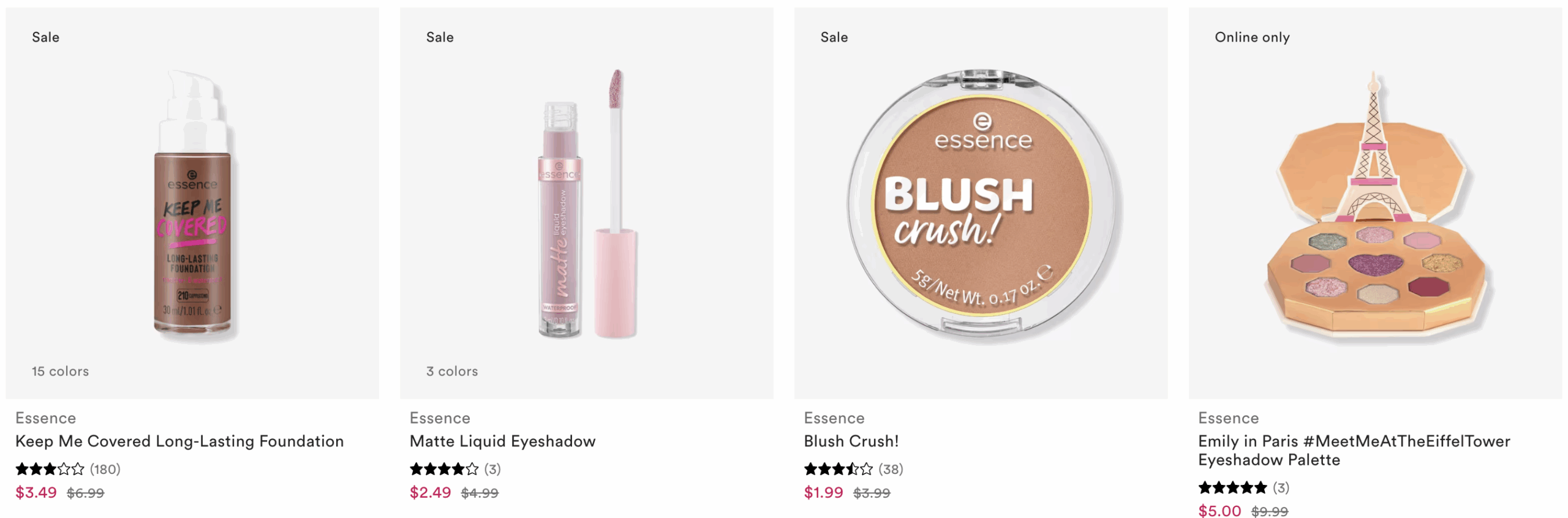Click star rating for Keep Me Covered Foundation
This screenshot has width=1568, height=518.
50,470
